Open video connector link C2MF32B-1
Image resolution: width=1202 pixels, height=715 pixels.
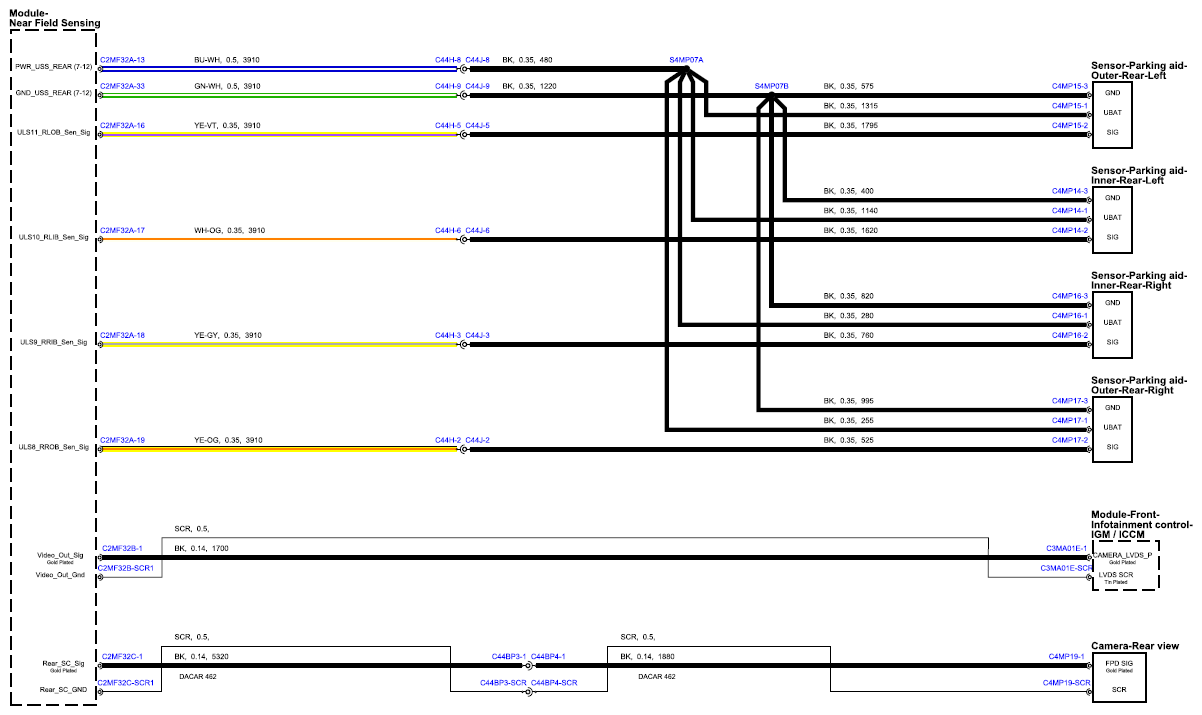pos(122,548)
